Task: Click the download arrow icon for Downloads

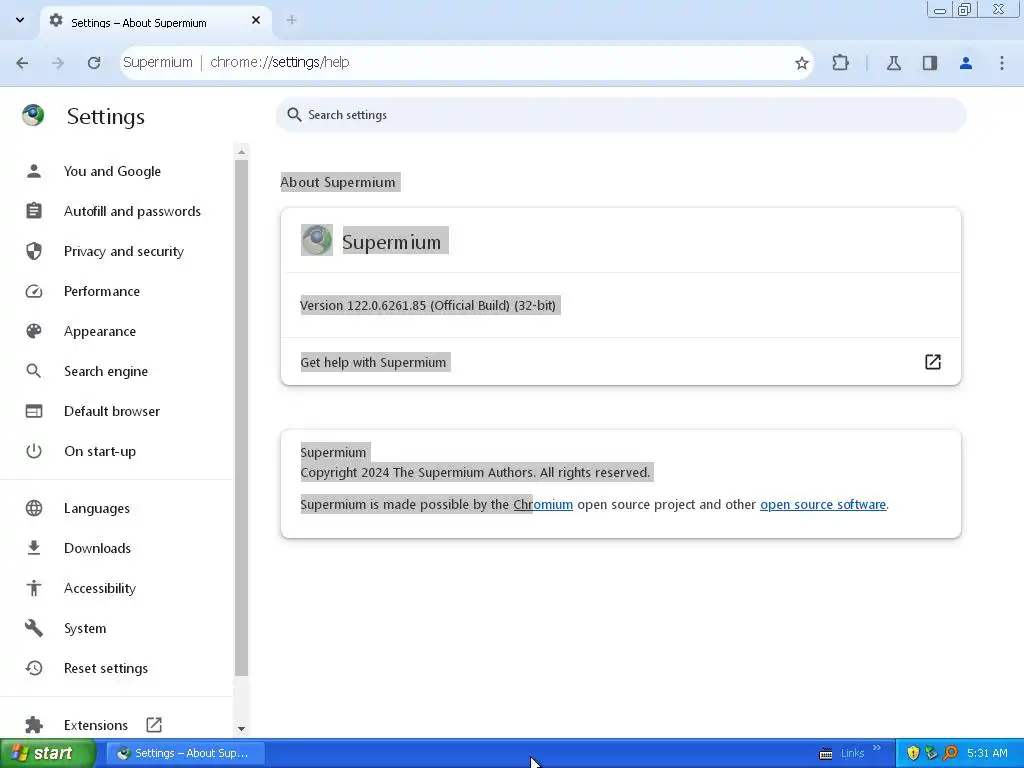Action: tap(34, 548)
